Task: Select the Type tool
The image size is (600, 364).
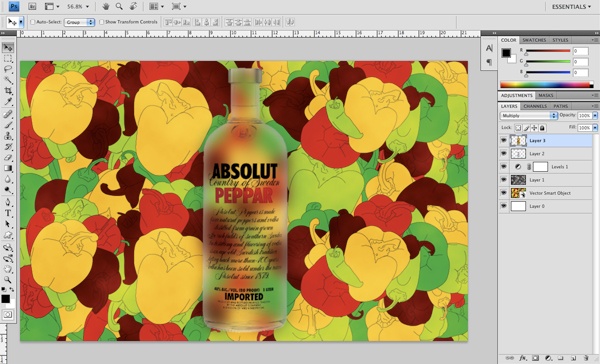Action: pyautogui.click(x=8, y=213)
